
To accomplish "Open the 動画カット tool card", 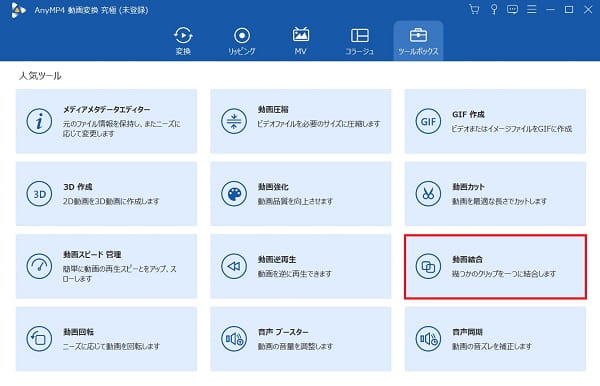I will pyautogui.click(x=495, y=194).
